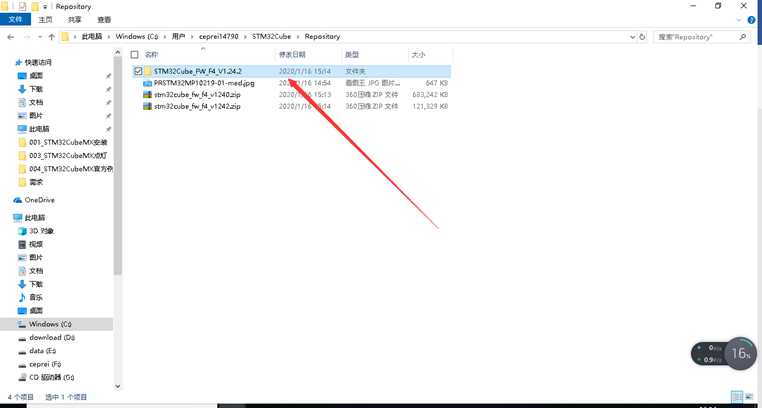The height and width of the screenshot is (408, 762).
Task: Select file PRSTM32MP10219-01-med.jpg
Action: point(204,83)
